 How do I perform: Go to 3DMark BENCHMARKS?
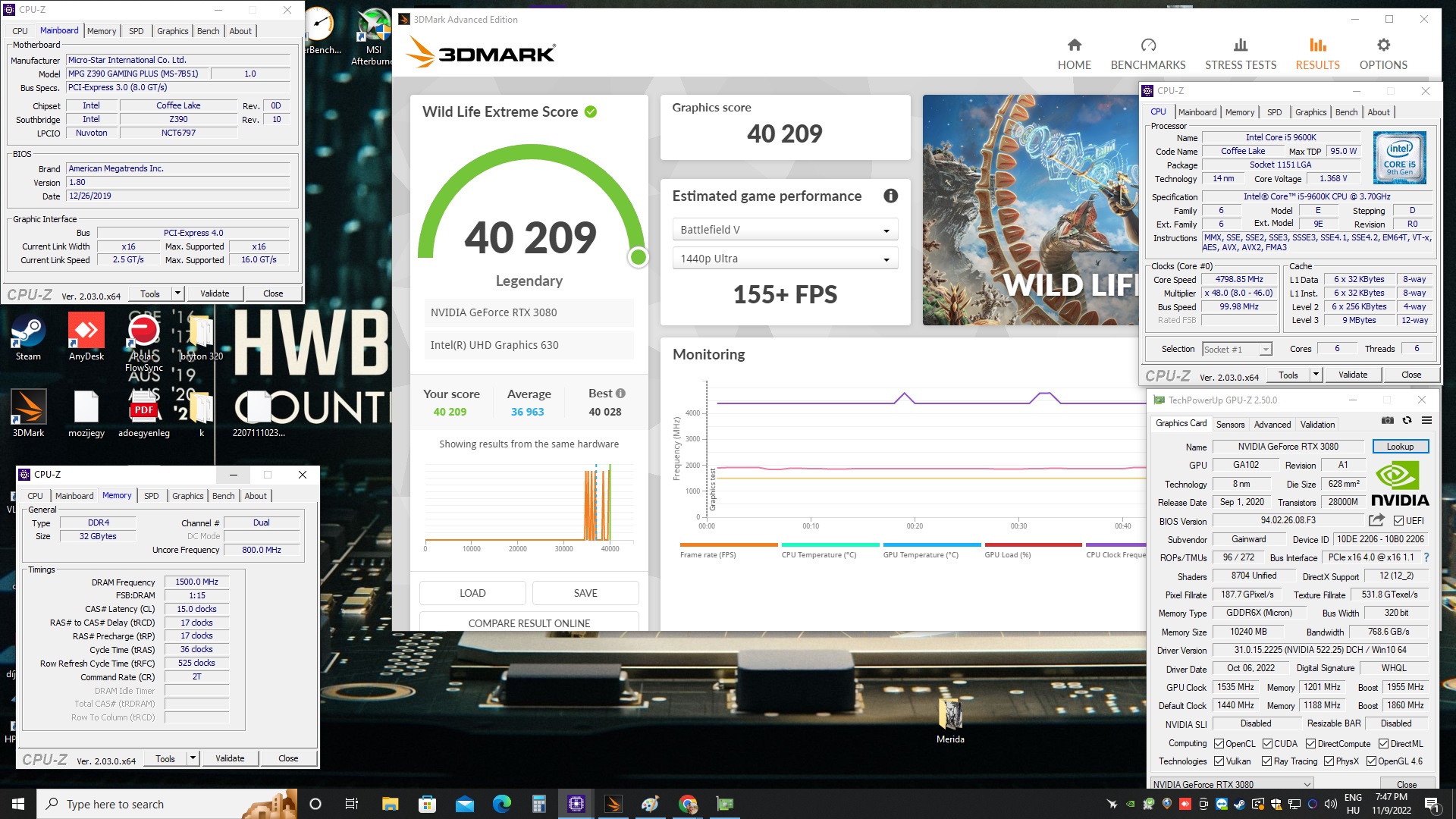1147,54
